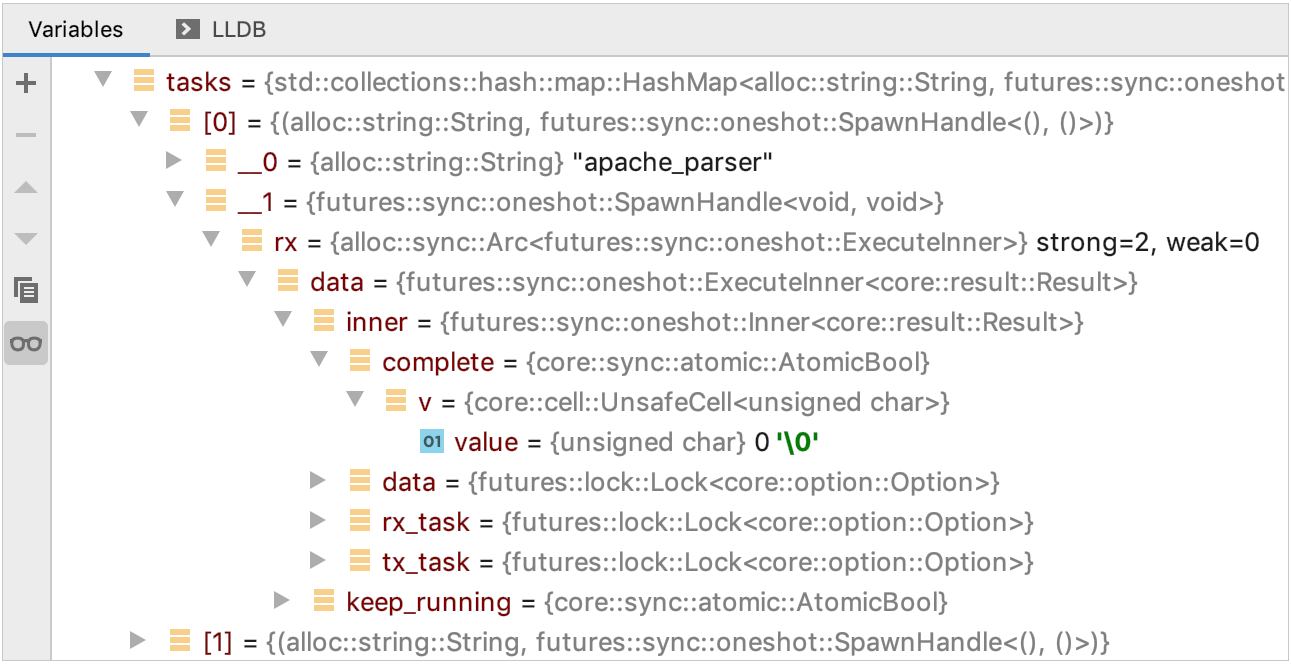Click the struct icon beside tasks
Screen dimensions: 1291x664
pos(143,81)
